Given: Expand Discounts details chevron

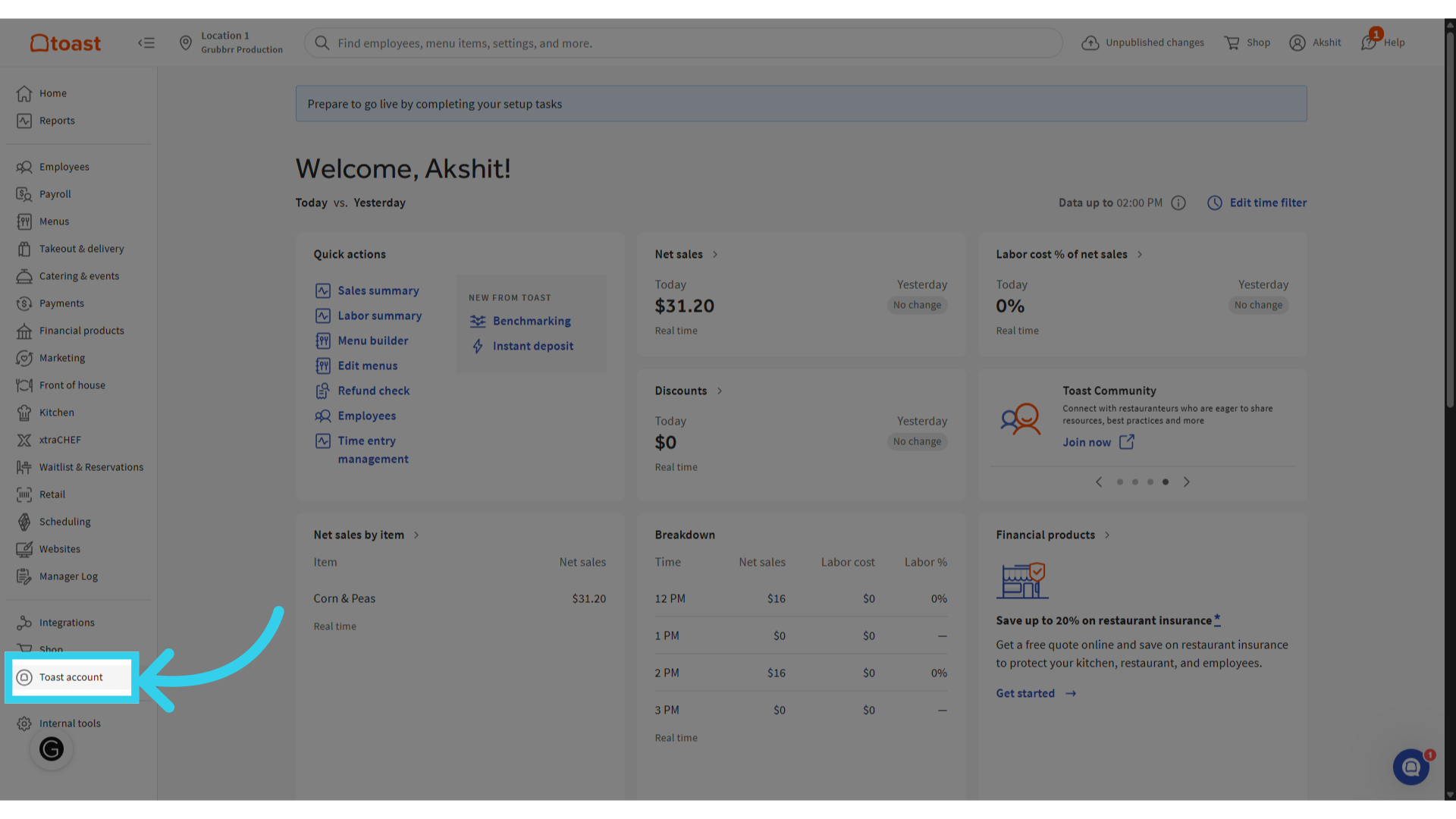Looking at the screenshot, I should pyautogui.click(x=720, y=391).
